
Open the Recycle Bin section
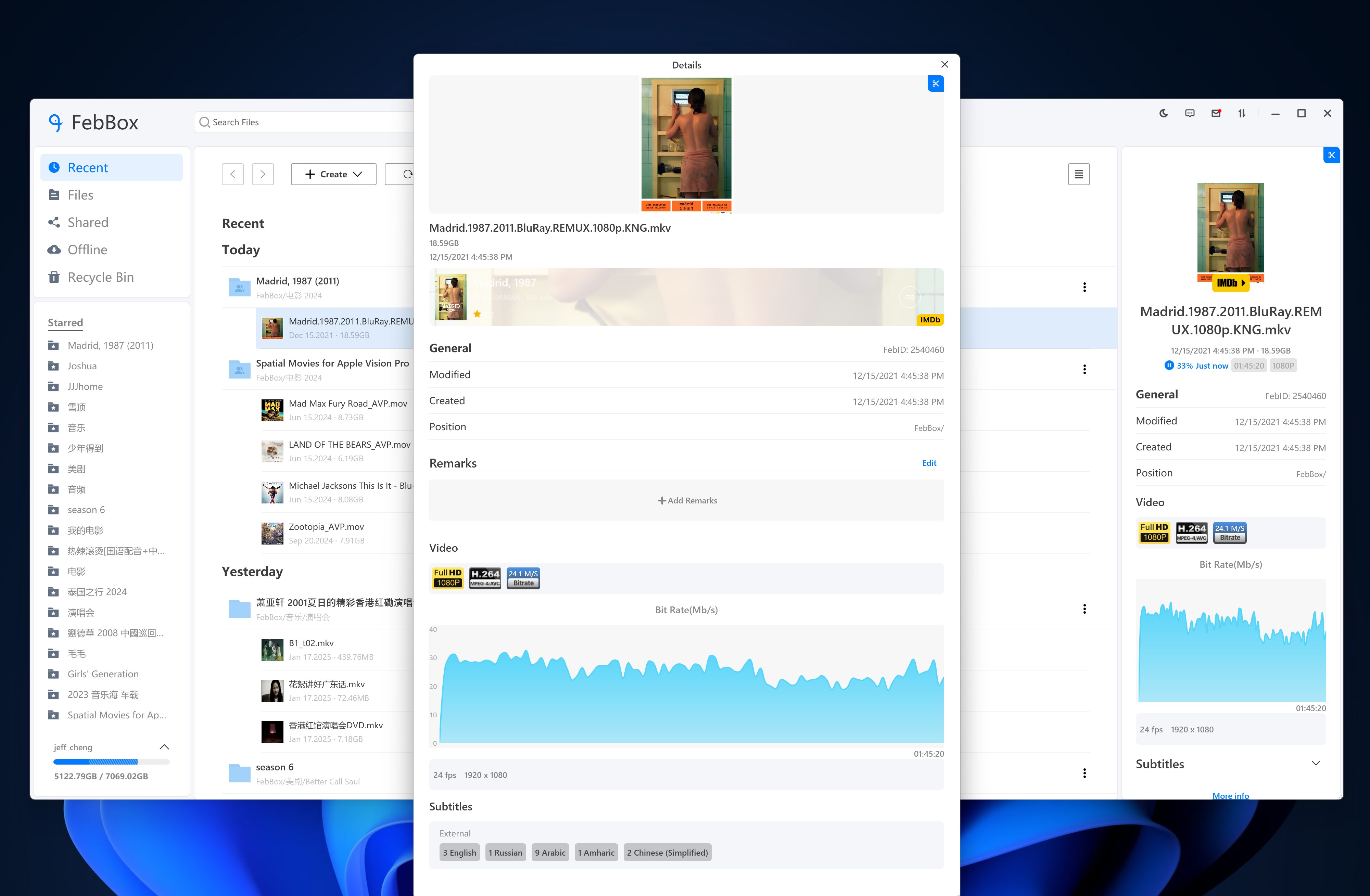tap(100, 277)
